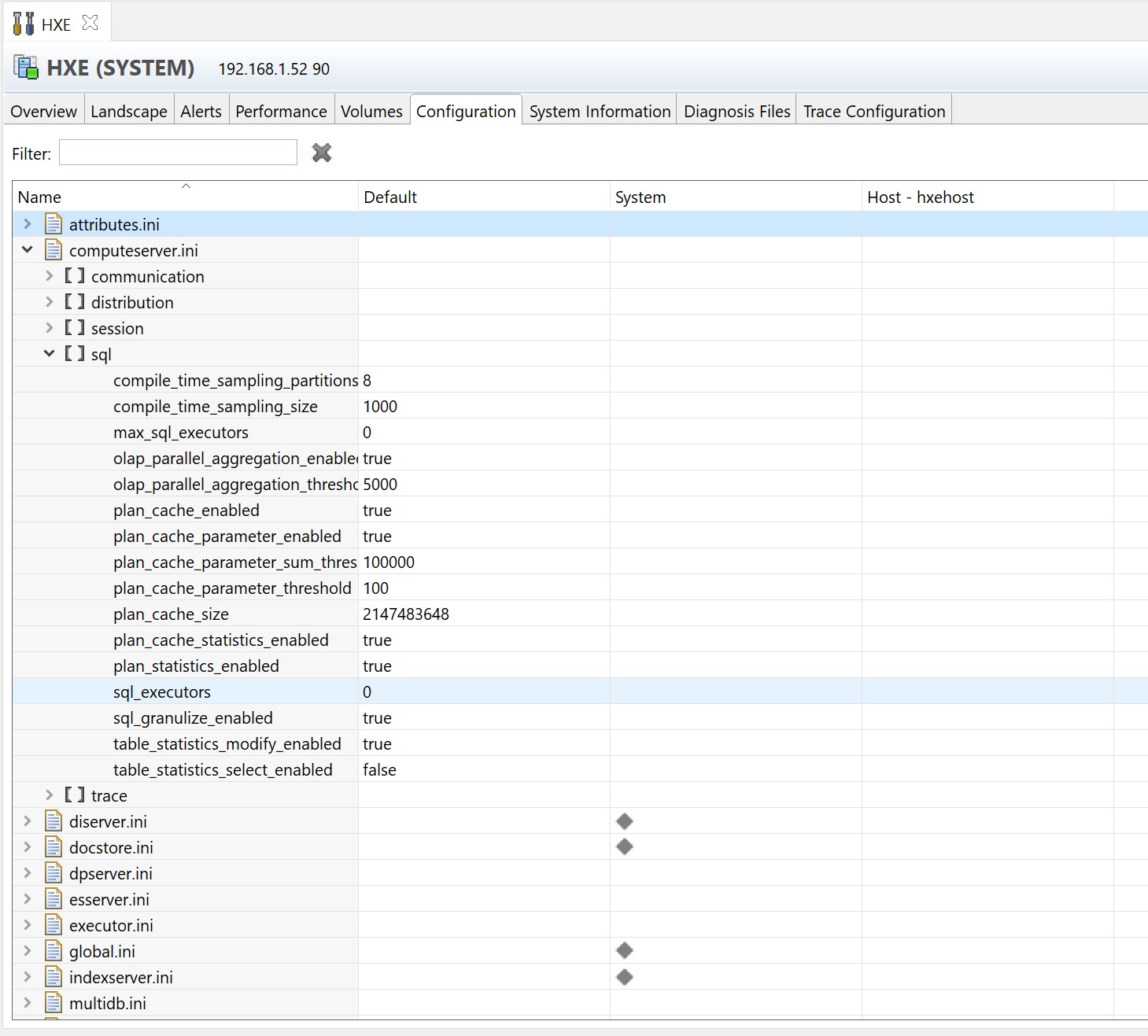Click the diamond marker in global.ini row
The image size is (1148, 1036).
pos(625,951)
